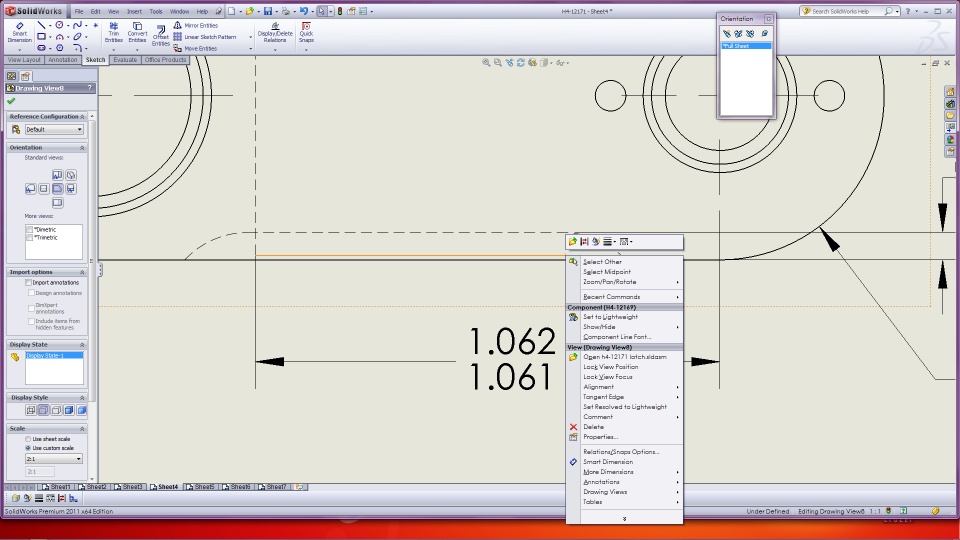Select the Use sheet scale option
The height and width of the screenshot is (540, 960).
click(29, 439)
